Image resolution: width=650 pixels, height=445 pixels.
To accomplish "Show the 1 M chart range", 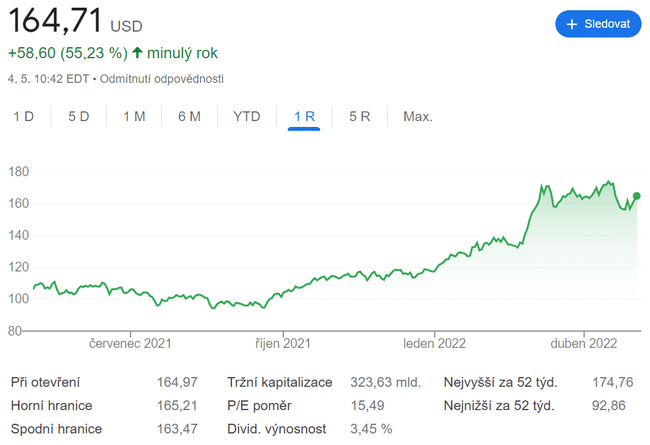I will pyautogui.click(x=134, y=117).
